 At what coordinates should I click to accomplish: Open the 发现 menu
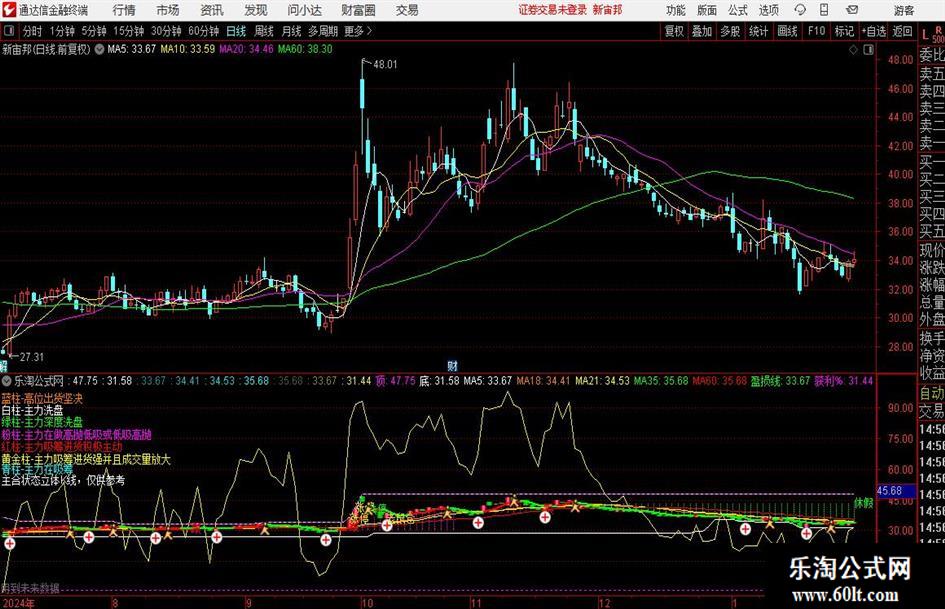pyautogui.click(x=256, y=10)
